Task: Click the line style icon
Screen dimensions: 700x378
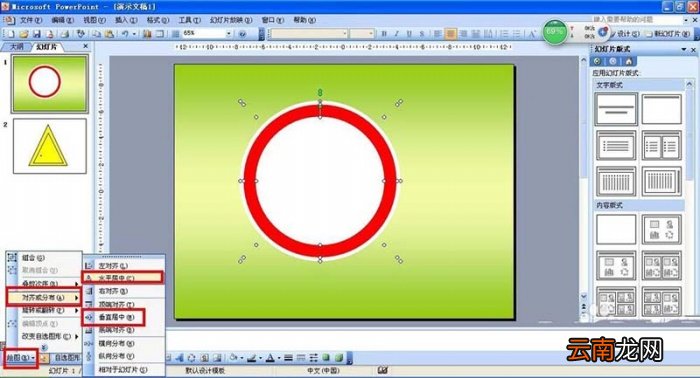Action: tap(289, 358)
